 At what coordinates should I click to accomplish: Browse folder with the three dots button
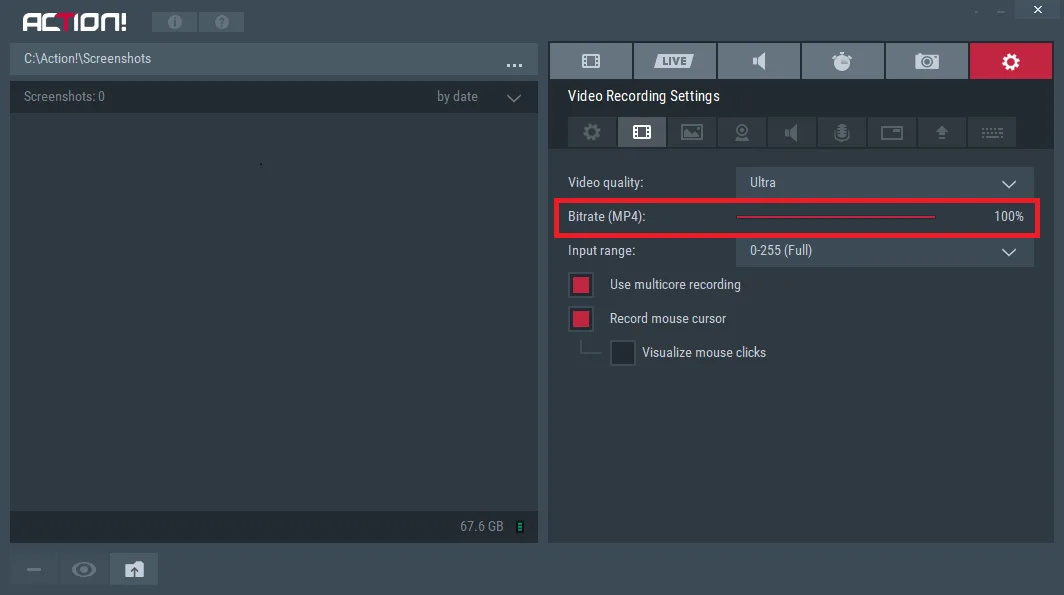(x=514, y=64)
